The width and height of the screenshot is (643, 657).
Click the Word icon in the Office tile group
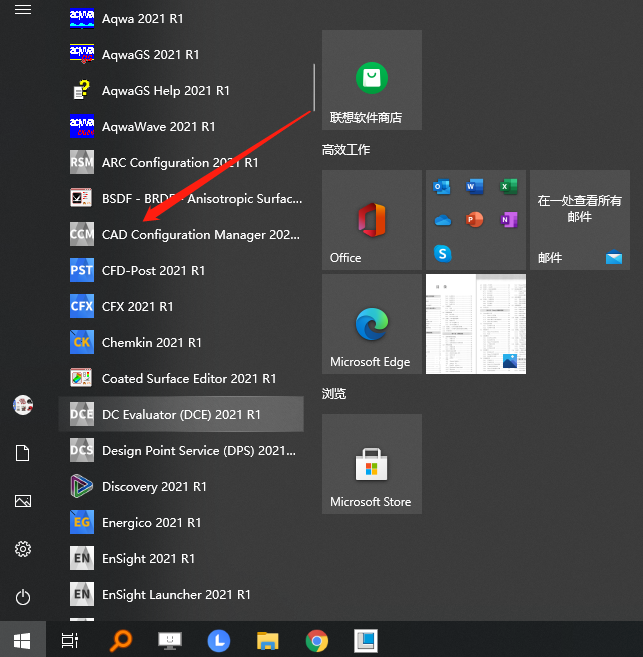(x=475, y=186)
